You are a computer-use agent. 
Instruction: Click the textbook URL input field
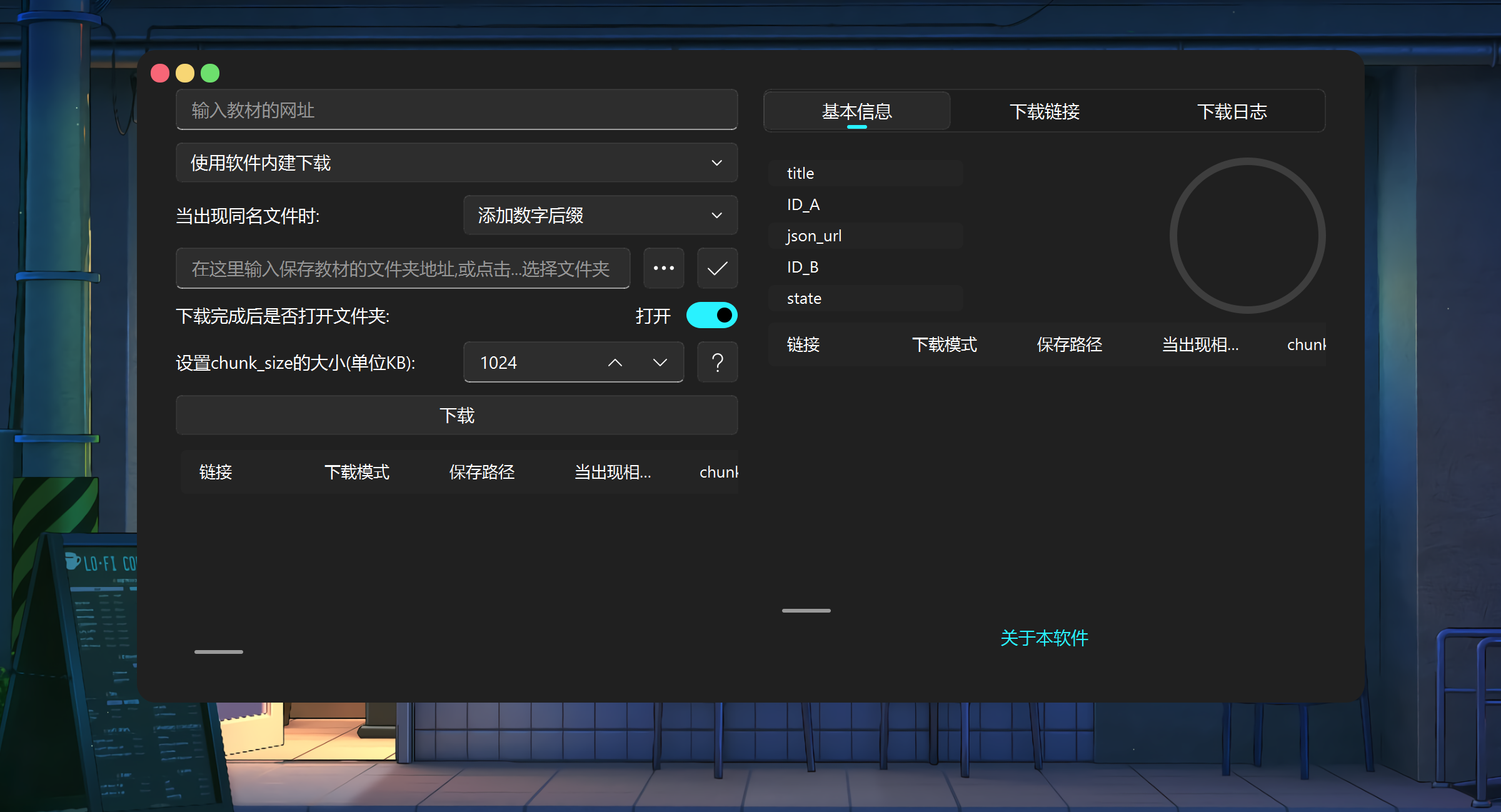coord(456,110)
